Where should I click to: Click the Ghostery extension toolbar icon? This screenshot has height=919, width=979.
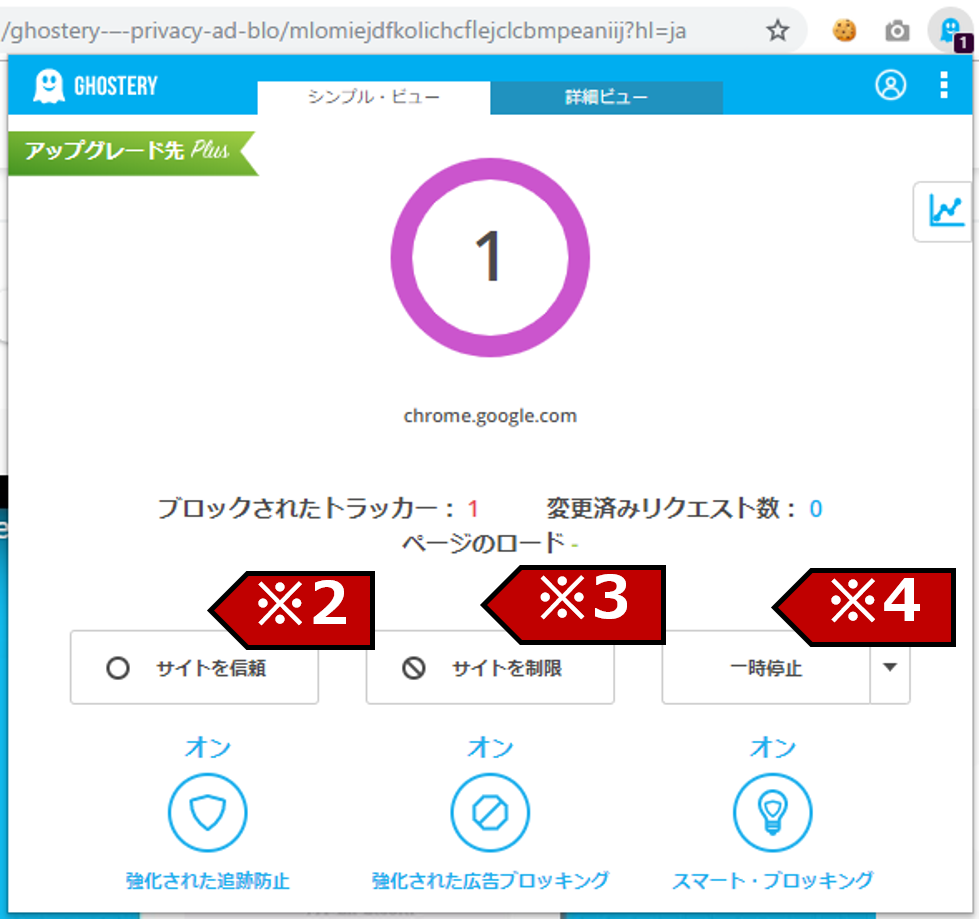click(x=951, y=31)
